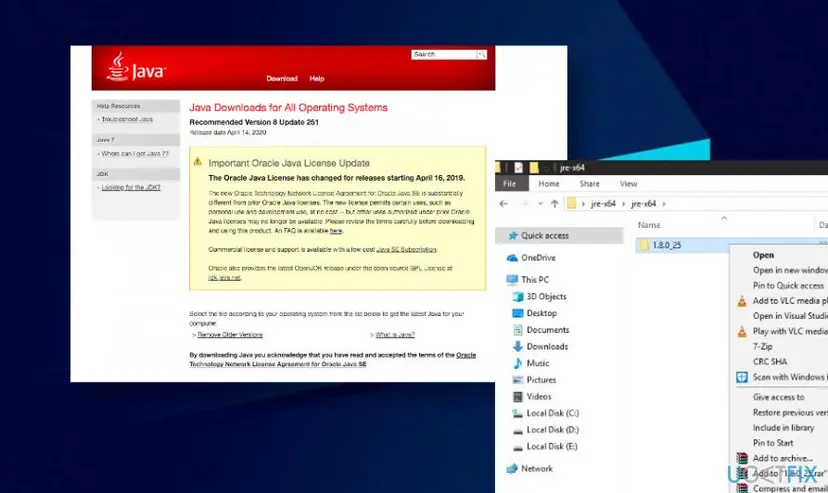Screen dimensions: 828x493
Task: Click the Videos filmstrip icon
Action: point(518,396)
